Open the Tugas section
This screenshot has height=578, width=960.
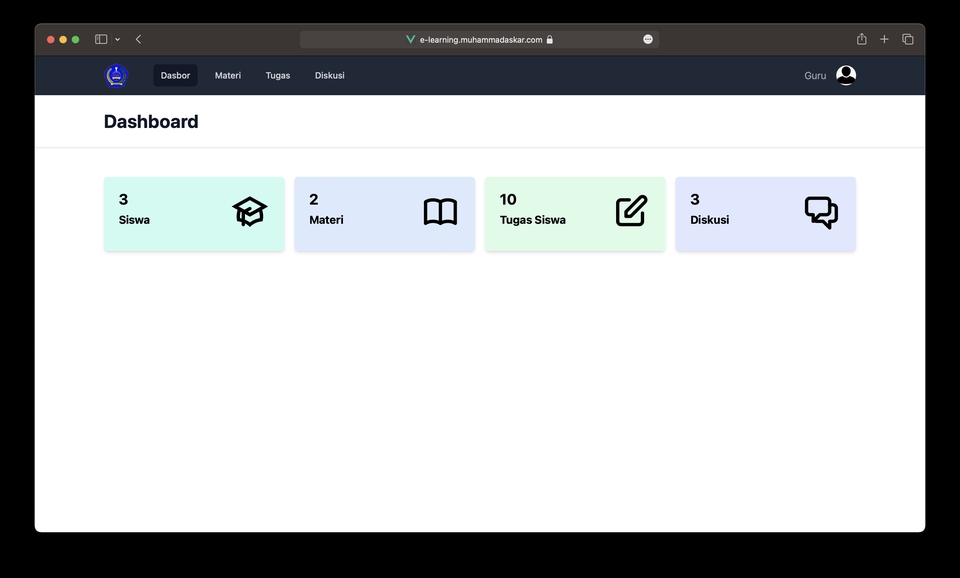pos(277,75)
